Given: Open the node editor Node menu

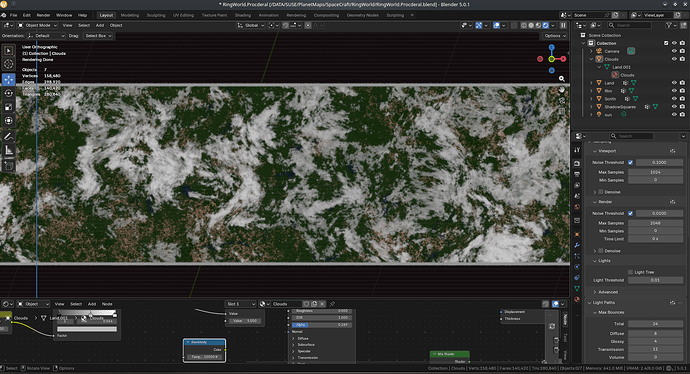Looking at the screenshot, I should [107, 304].
